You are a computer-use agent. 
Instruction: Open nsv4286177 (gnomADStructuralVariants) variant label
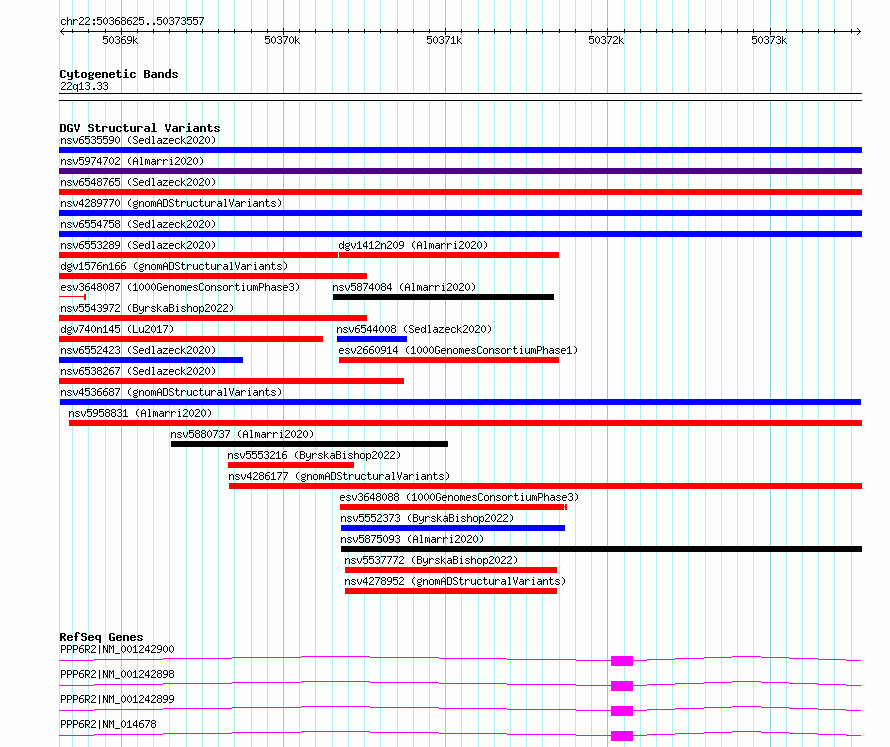pos(339,476)
